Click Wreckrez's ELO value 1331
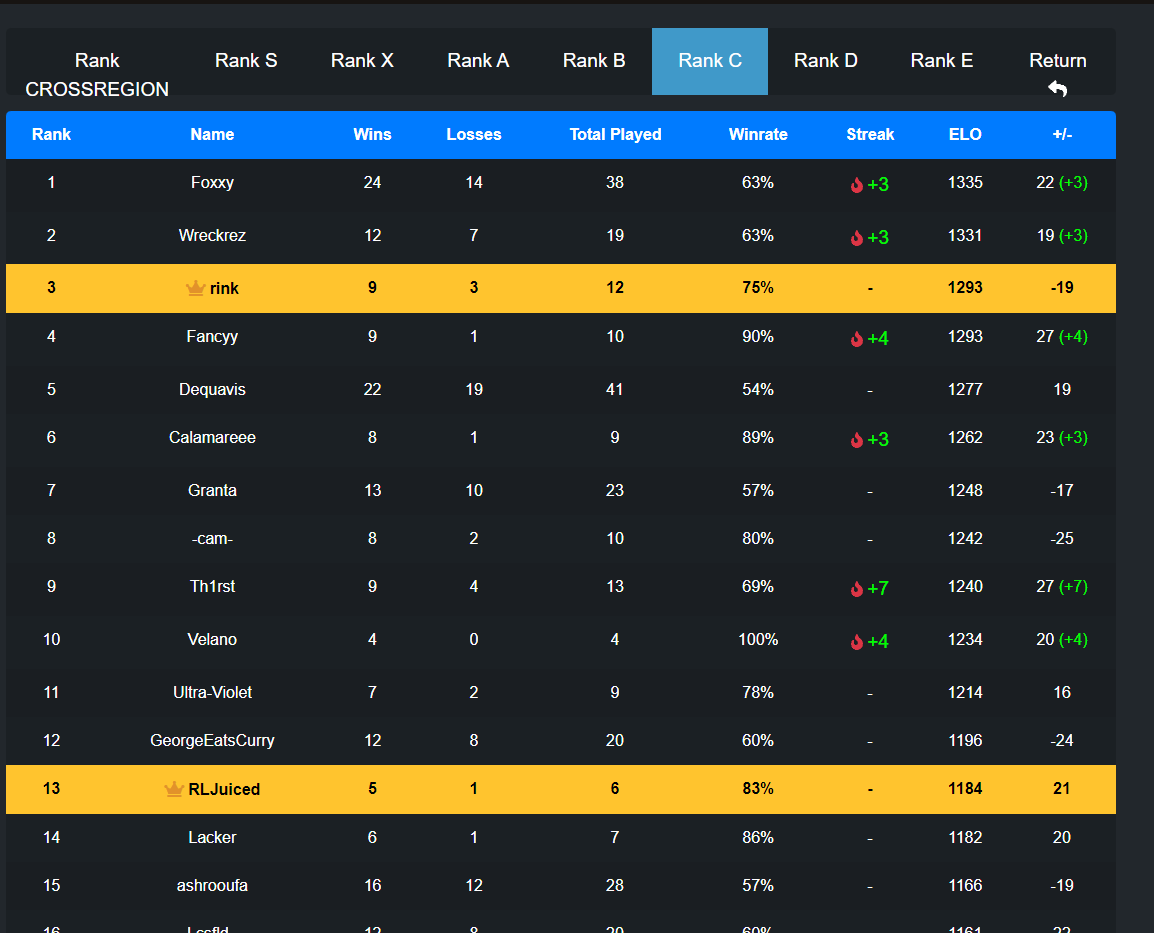This screenshot has height=933, width=1154. pyautogui.click(x=965, y=235)
